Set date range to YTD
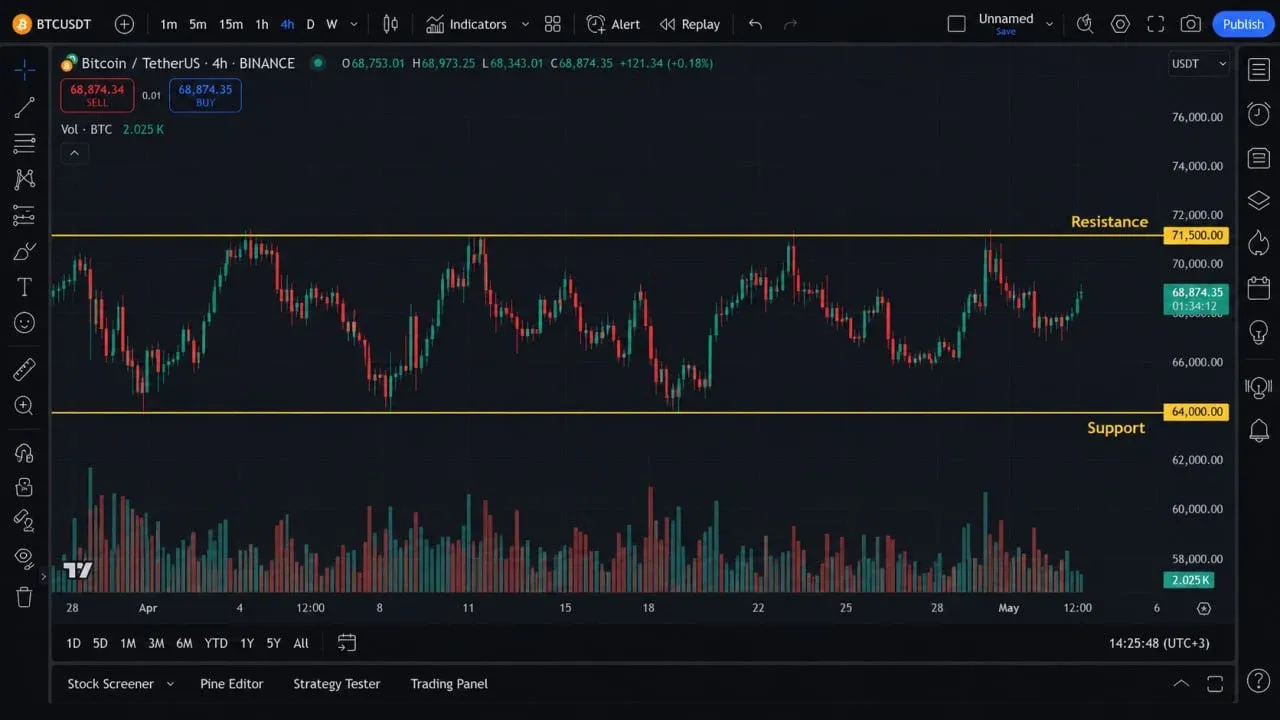Image resolution: width=1280 pixels, height=720 pixels. pyautogui.click(x=215, y=643)
